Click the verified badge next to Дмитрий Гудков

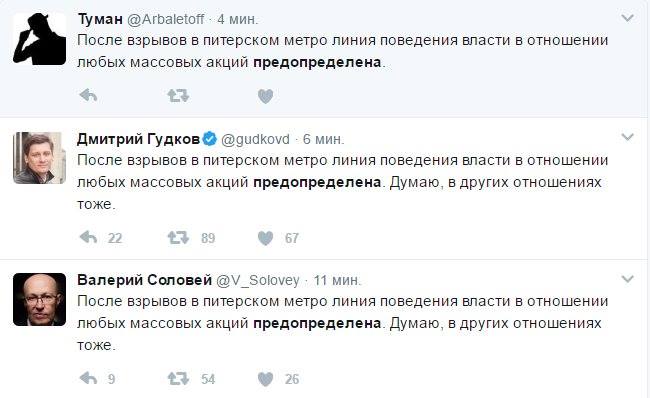[x=210, y=139]
